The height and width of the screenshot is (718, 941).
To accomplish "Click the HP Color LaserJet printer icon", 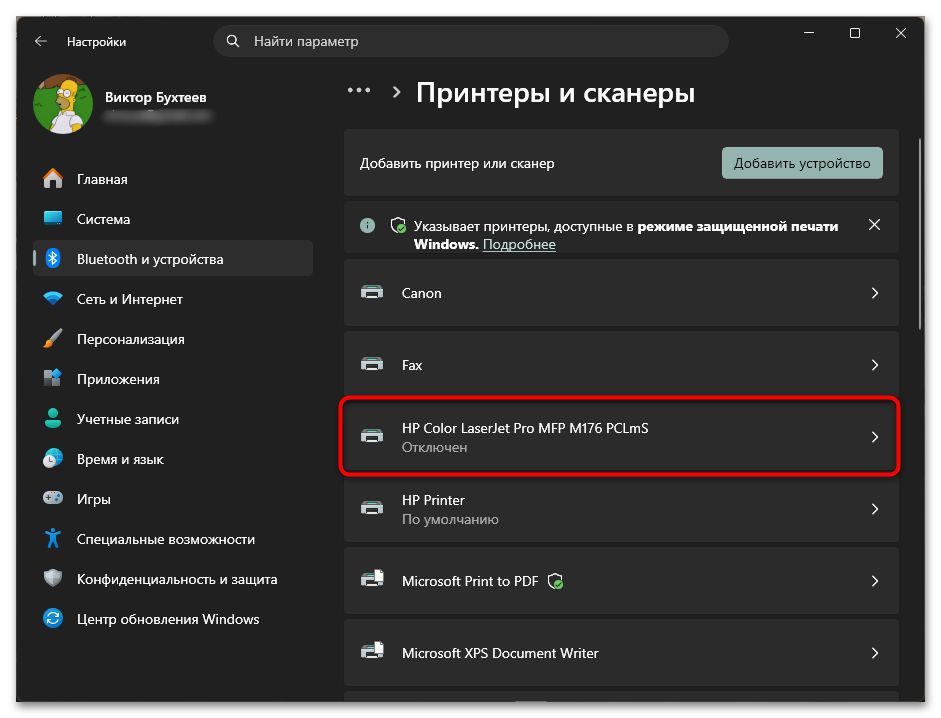I will [x=372, y=436].
